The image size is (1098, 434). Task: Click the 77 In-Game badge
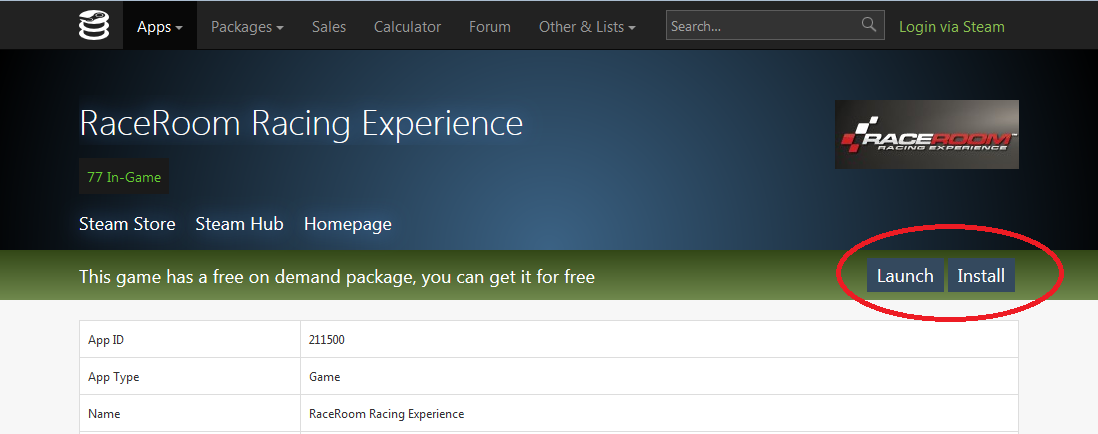tap(124, 177)
